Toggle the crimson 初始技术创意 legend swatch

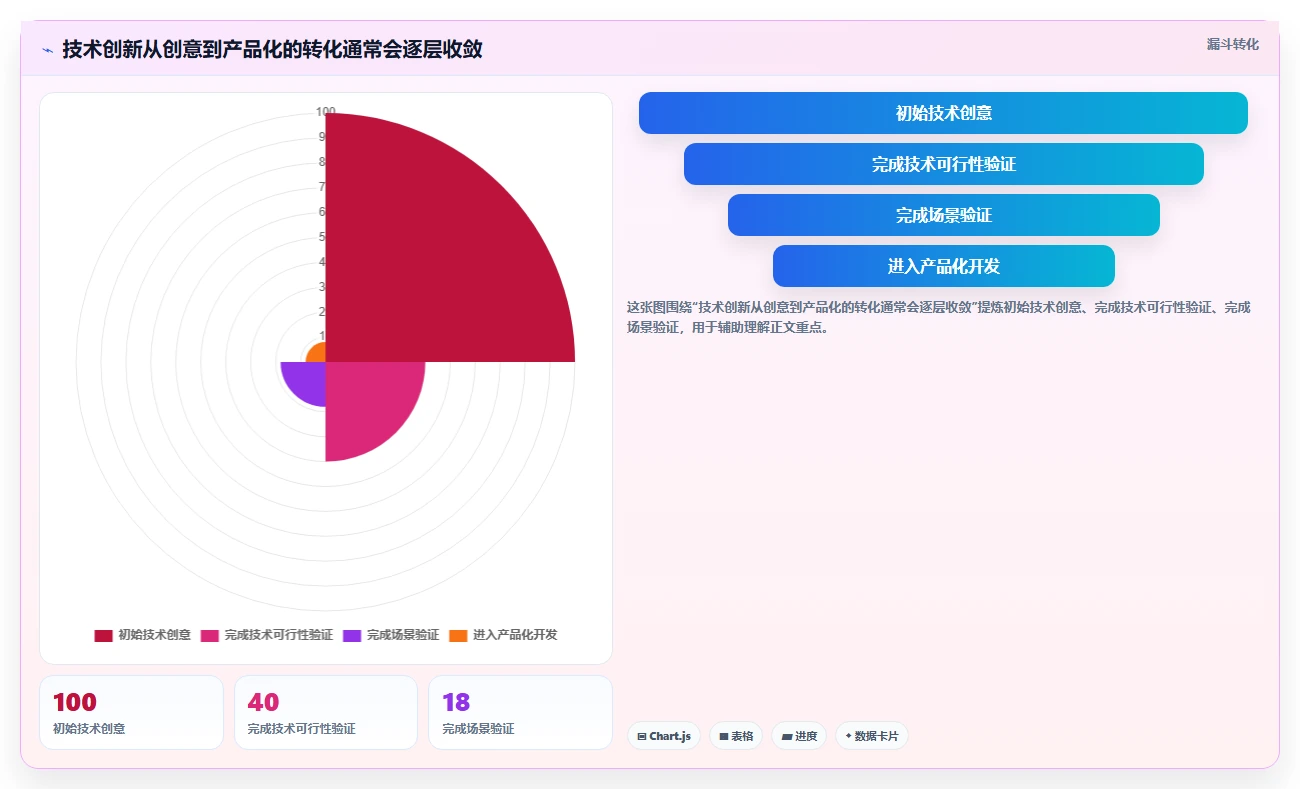(103, 635)
